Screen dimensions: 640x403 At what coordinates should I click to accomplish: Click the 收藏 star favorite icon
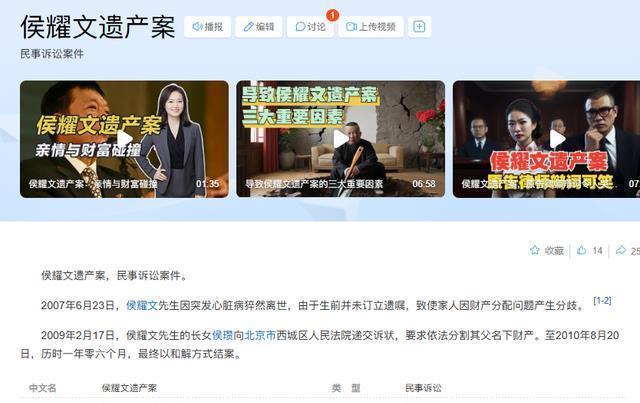pyautogui.click(x=534, y=250)
